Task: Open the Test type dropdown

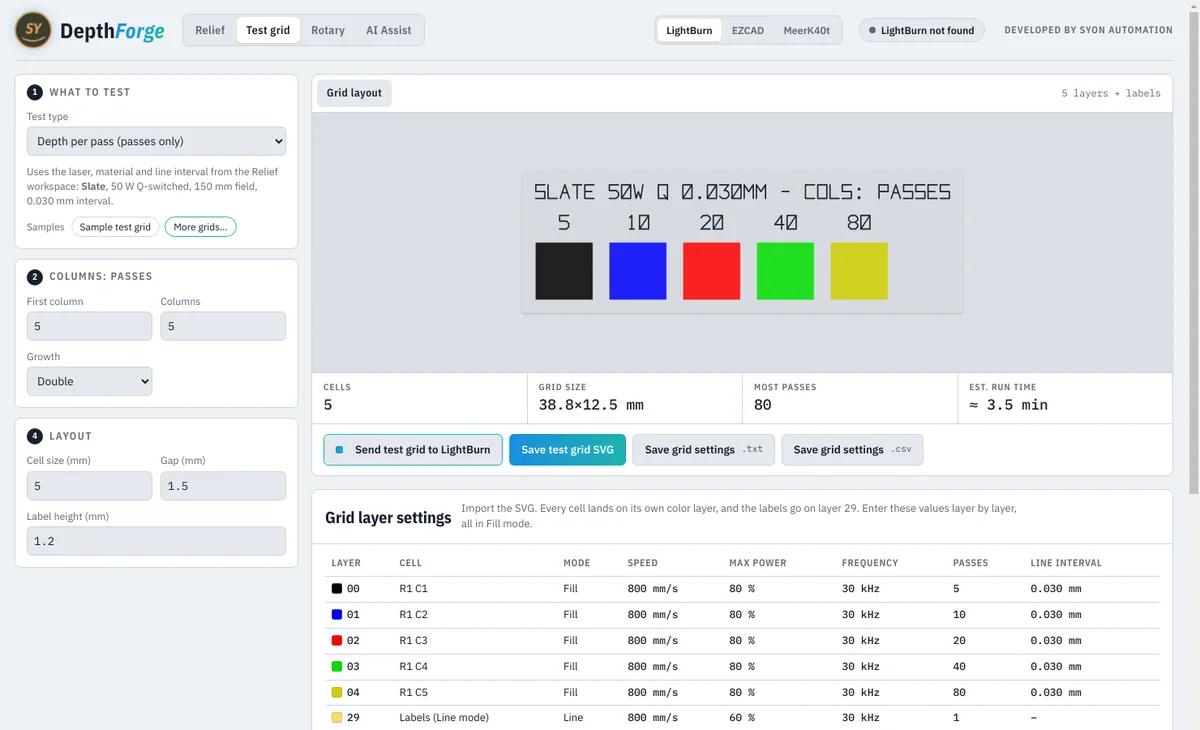Action: click(x=156, y=141)
